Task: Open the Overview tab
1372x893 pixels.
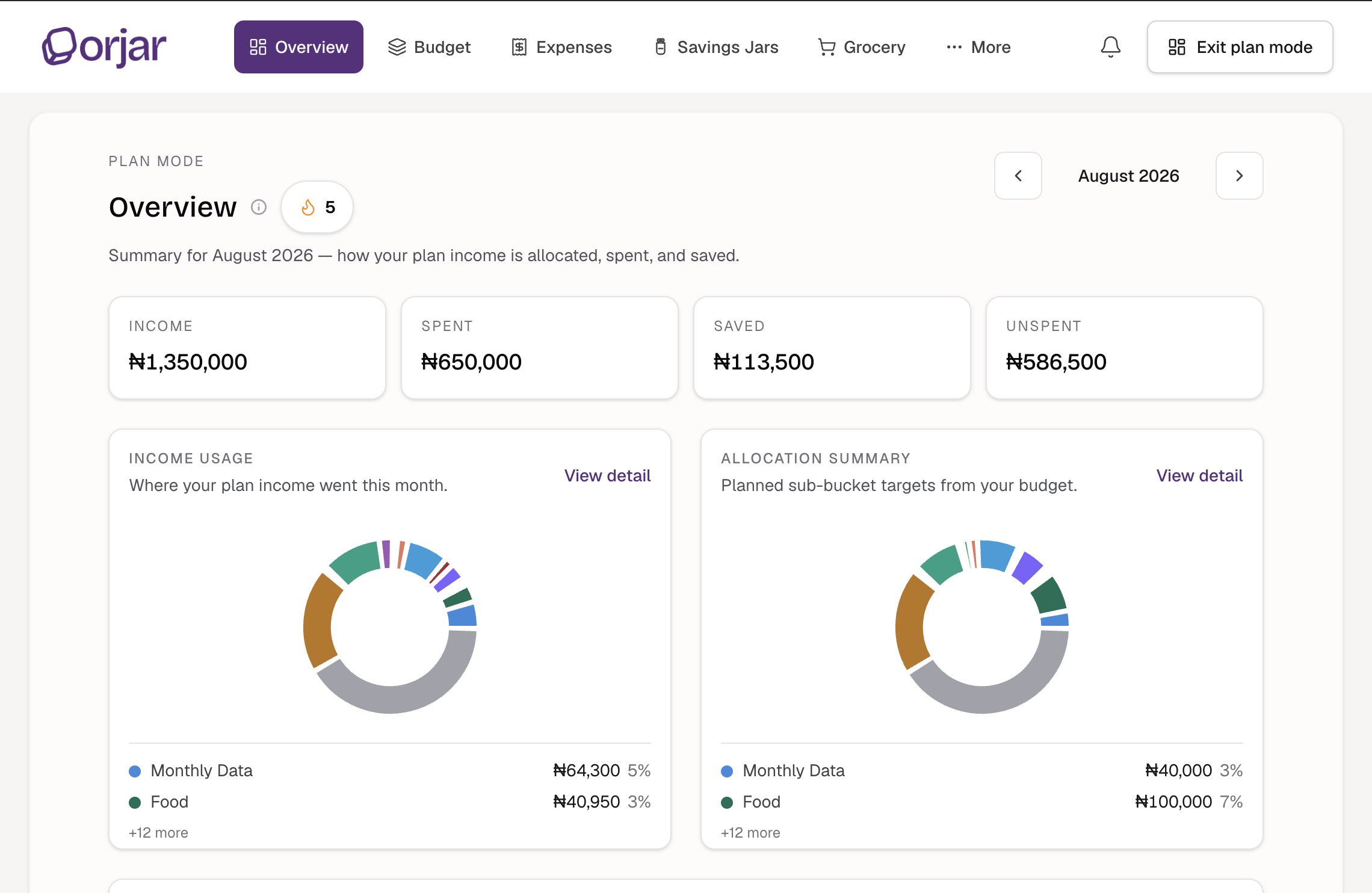Action: (298, 47)
